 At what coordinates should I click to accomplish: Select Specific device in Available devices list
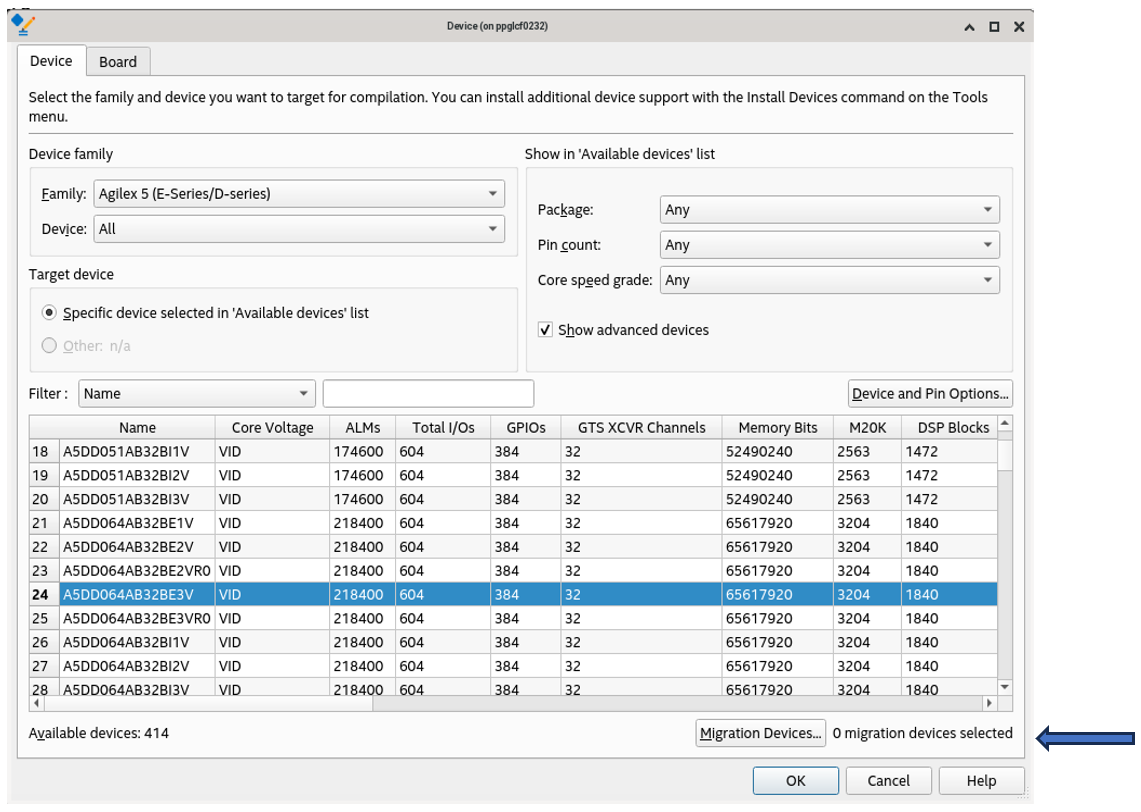click(x=49, y=313)
